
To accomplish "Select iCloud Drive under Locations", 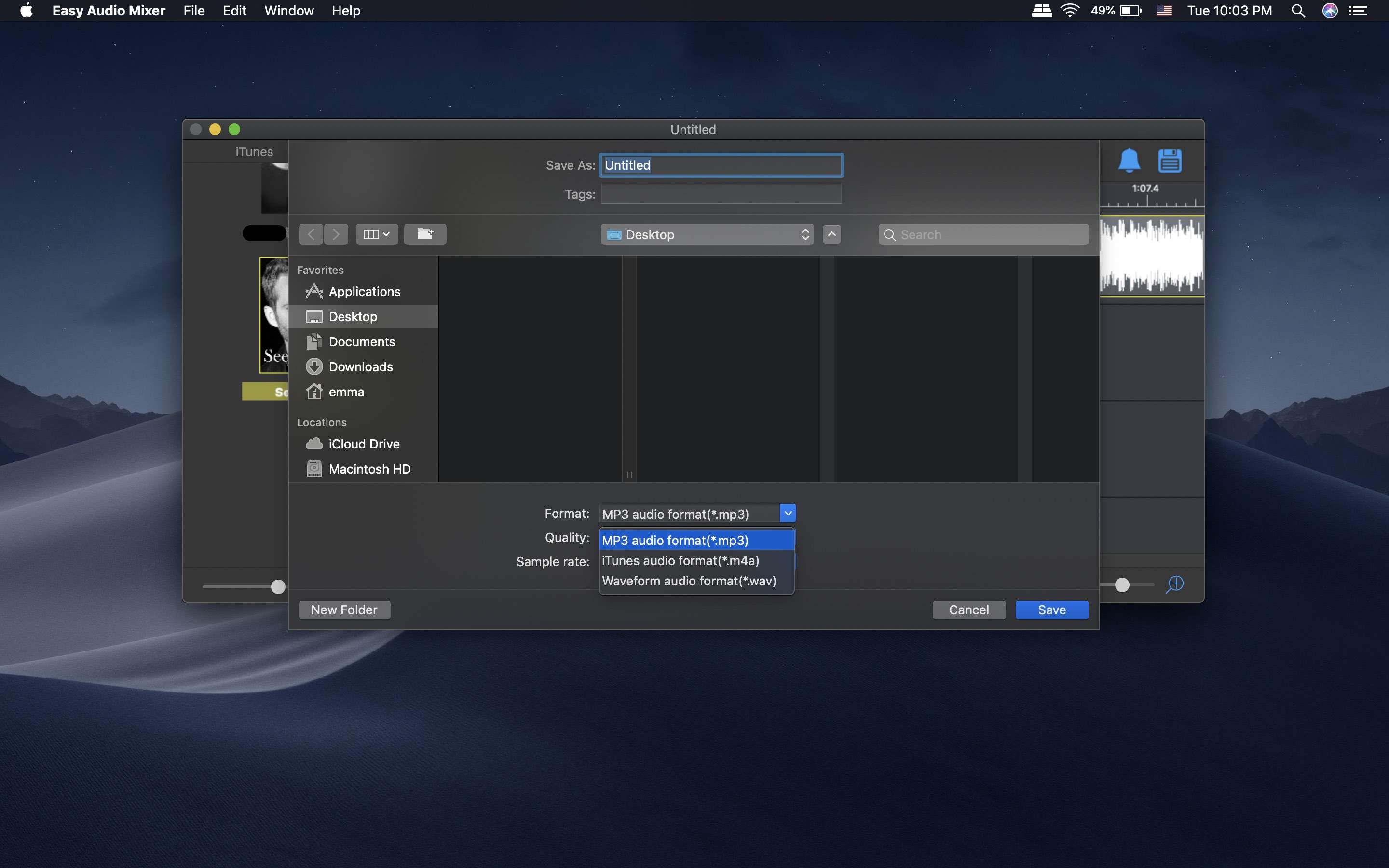I will 363,444.
